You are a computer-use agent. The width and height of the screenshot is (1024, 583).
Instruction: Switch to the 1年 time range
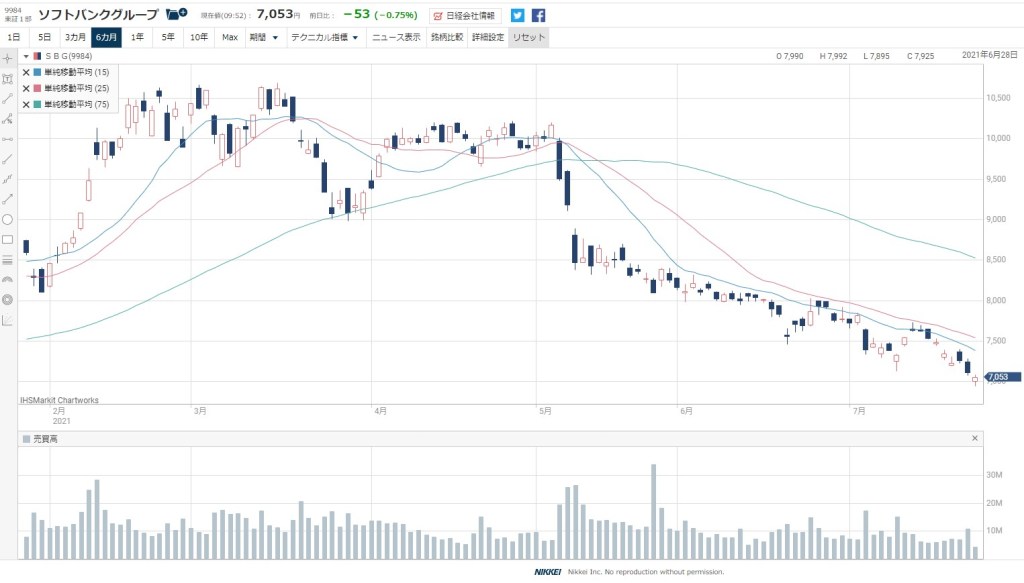pos(137,37)
